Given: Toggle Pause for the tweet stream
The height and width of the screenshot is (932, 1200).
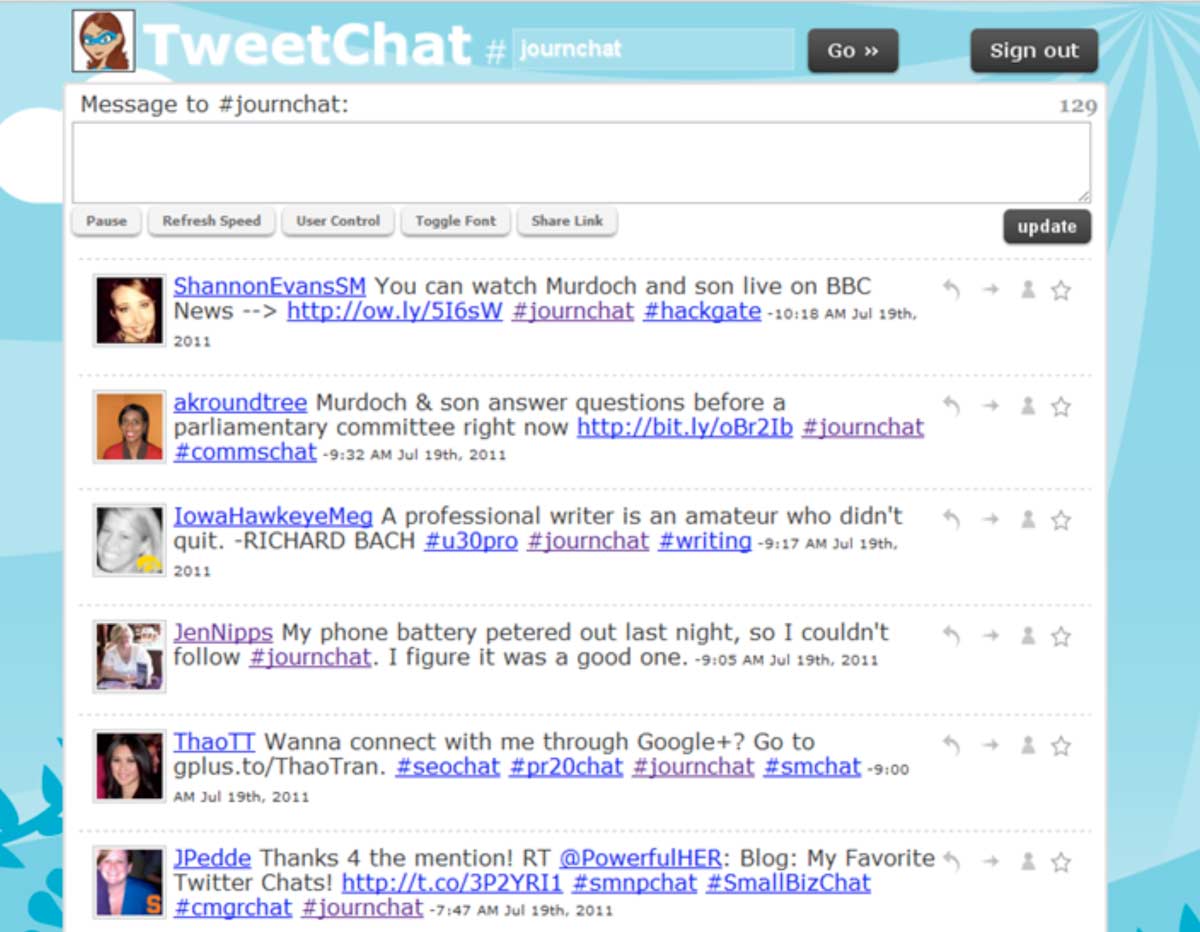Looking at the screenshot, I should pyautogui.click(x=106, y=221).
